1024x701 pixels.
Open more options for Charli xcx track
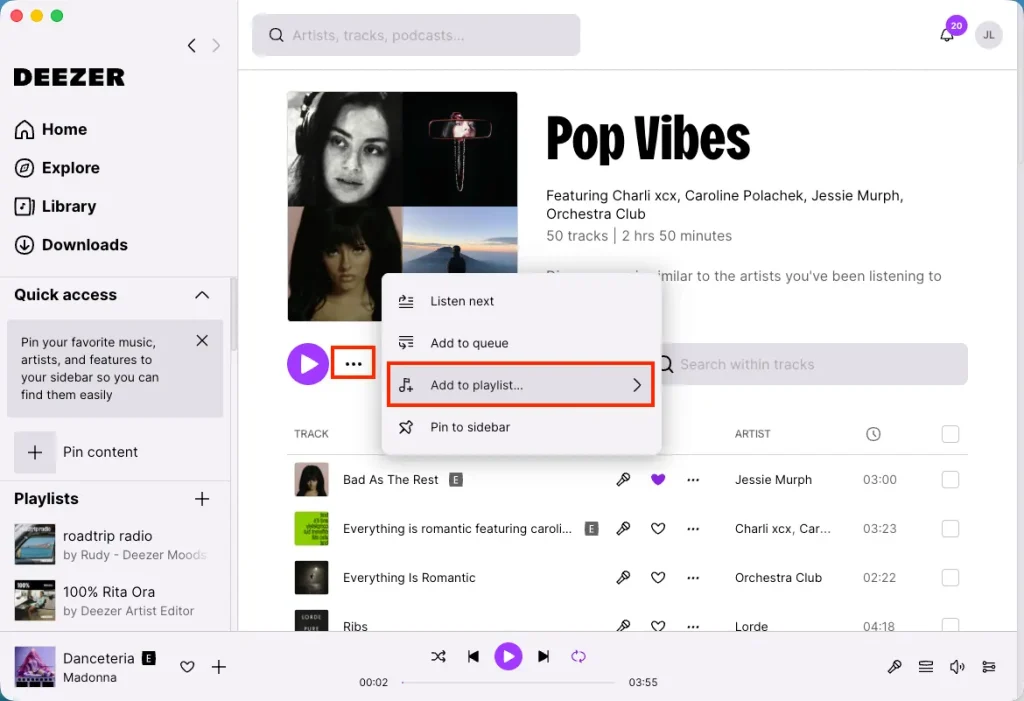point(693,529)
